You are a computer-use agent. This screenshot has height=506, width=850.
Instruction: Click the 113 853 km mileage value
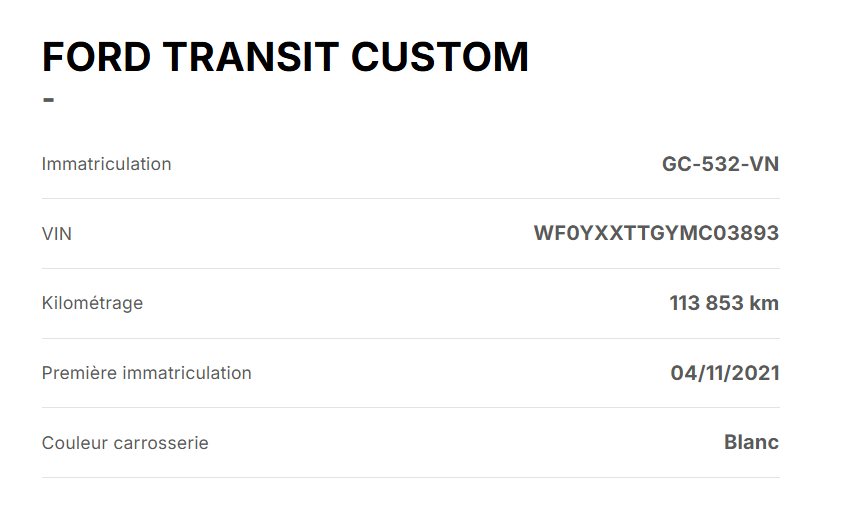point(724,303)
